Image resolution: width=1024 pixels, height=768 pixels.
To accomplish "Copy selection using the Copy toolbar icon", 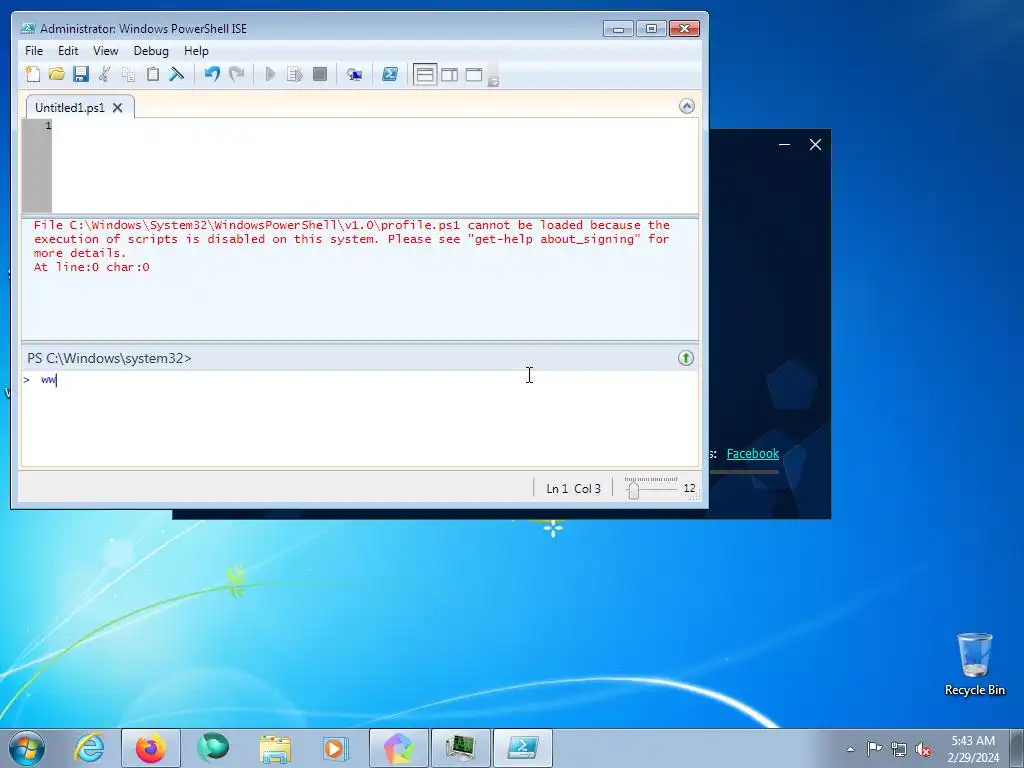I will pyautogui.click(x=129, y=74).
